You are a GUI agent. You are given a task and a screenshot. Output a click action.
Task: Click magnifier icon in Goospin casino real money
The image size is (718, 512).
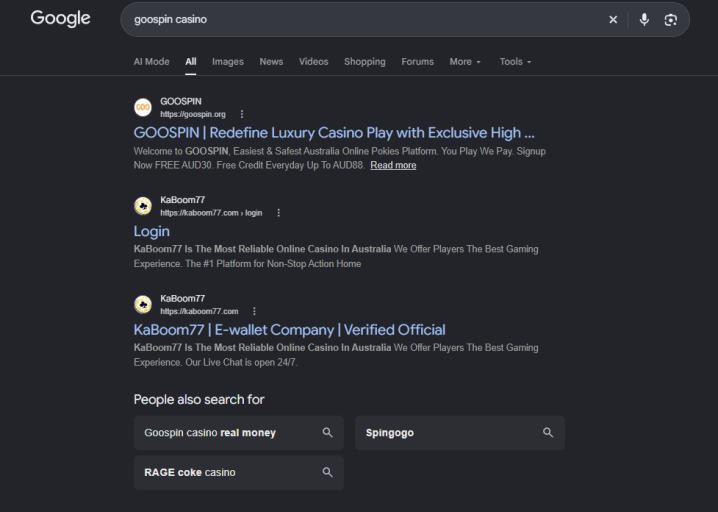[327, 432]
